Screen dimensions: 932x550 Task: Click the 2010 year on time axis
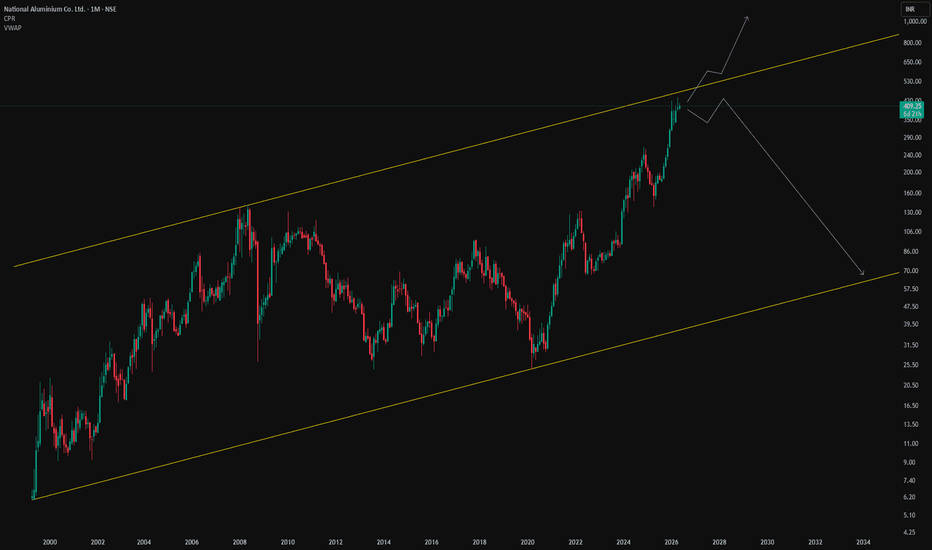click(x=288, y=542)
